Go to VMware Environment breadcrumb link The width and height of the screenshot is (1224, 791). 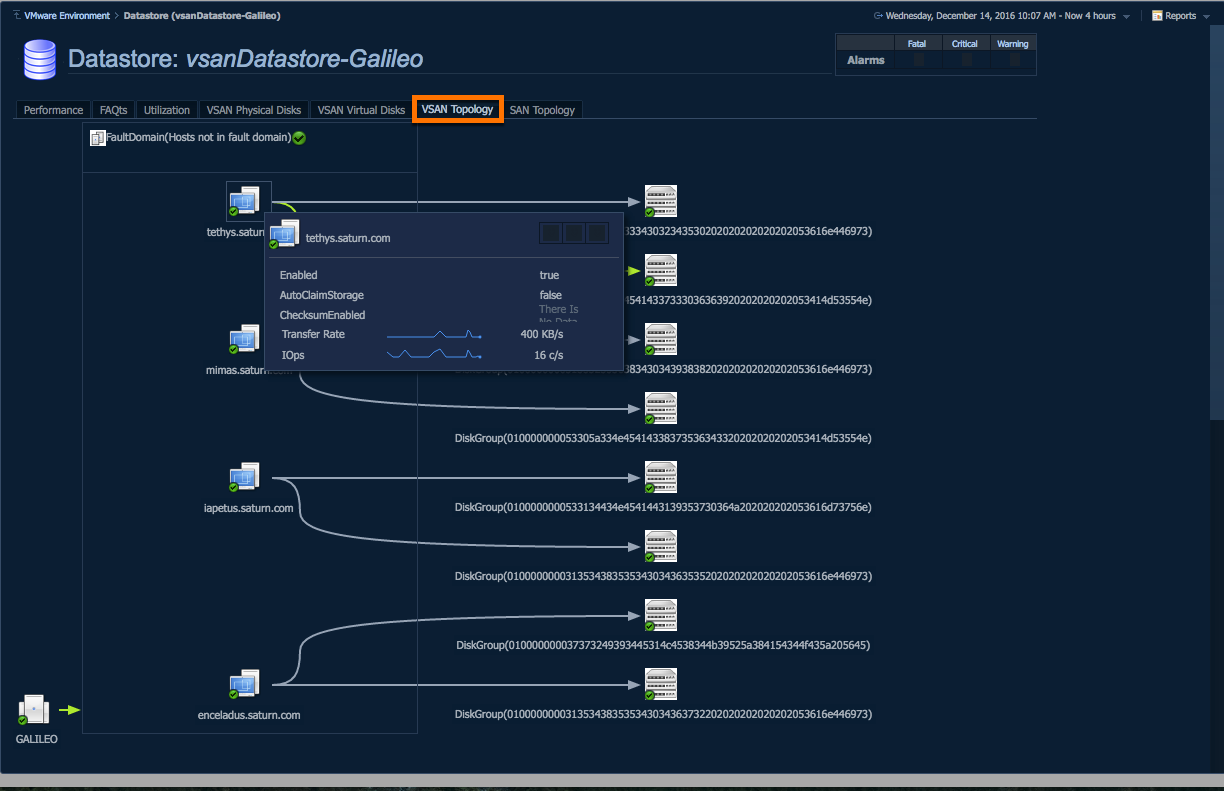click(x=66, y=16)
